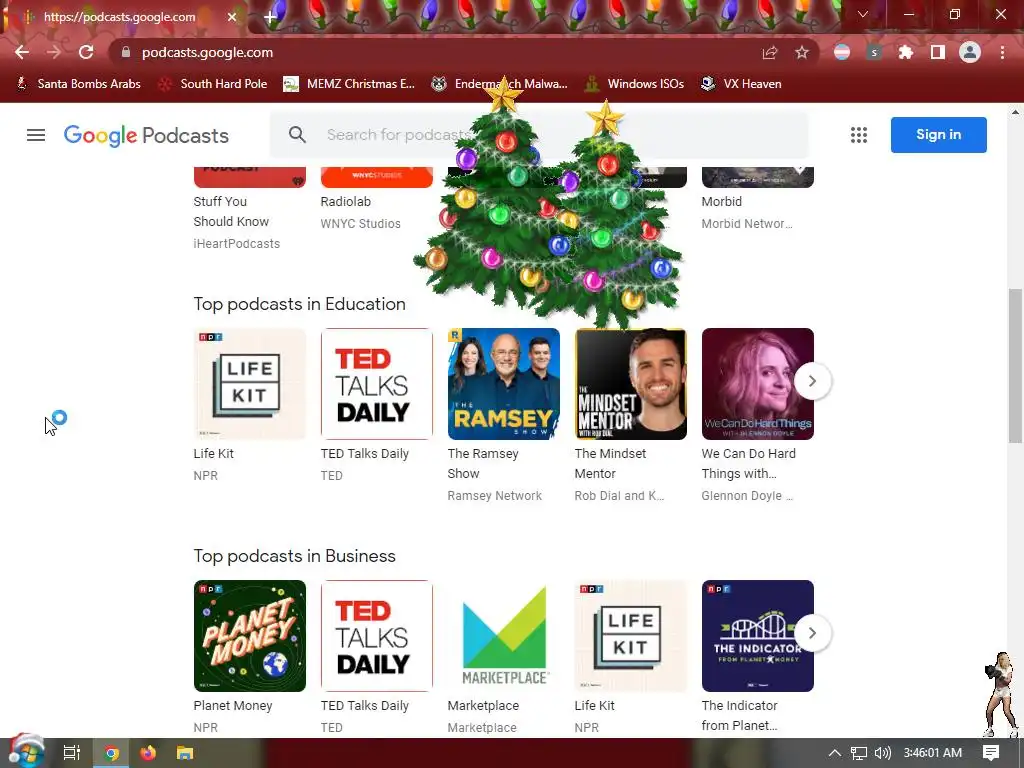Open the MEMZ Christmas bookmark
This screenshot has height=768, width=1024.
(349, 84)
